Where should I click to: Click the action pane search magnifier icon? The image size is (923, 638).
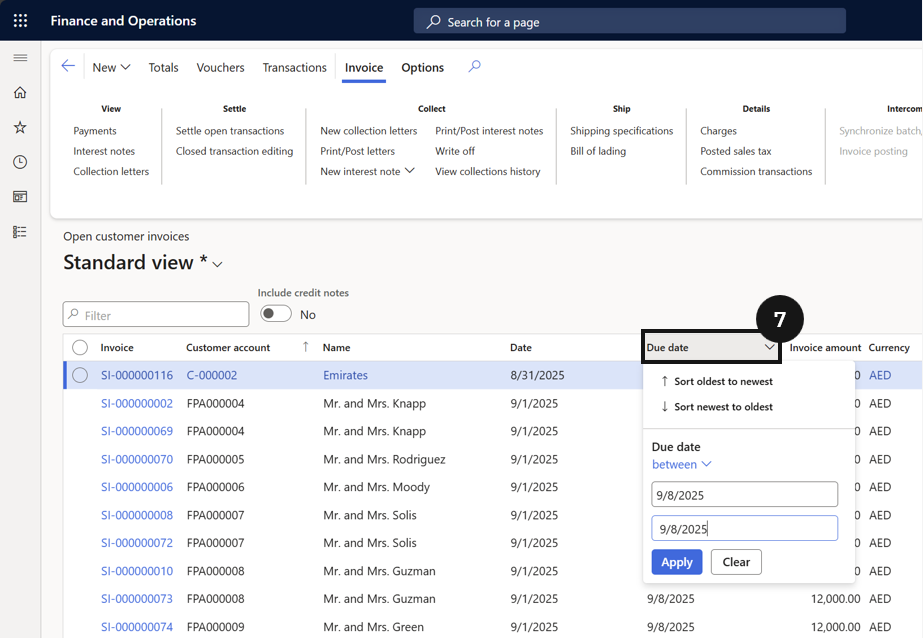coord(474,66)
